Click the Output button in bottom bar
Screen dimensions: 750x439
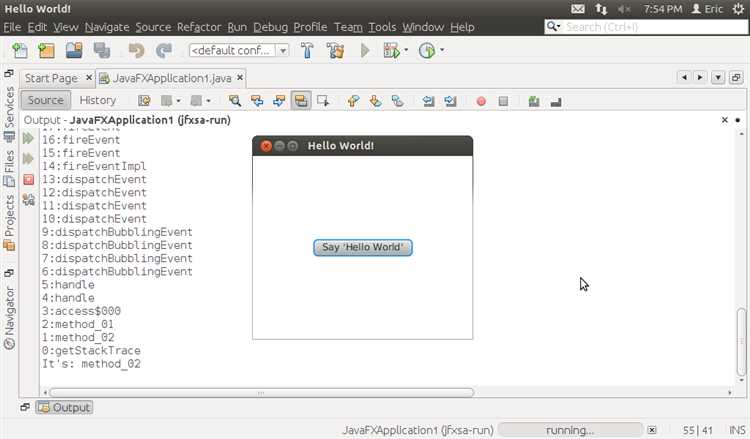64,407
